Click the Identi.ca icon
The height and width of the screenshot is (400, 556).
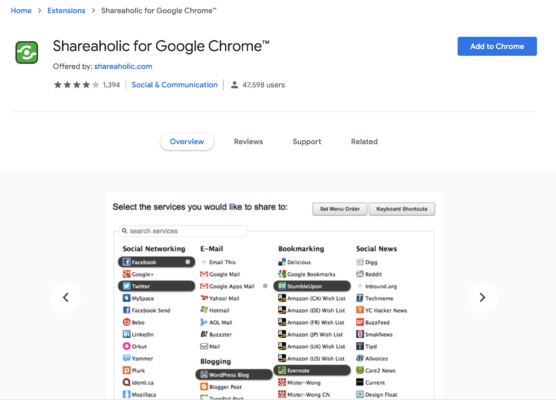pos(126,383)
